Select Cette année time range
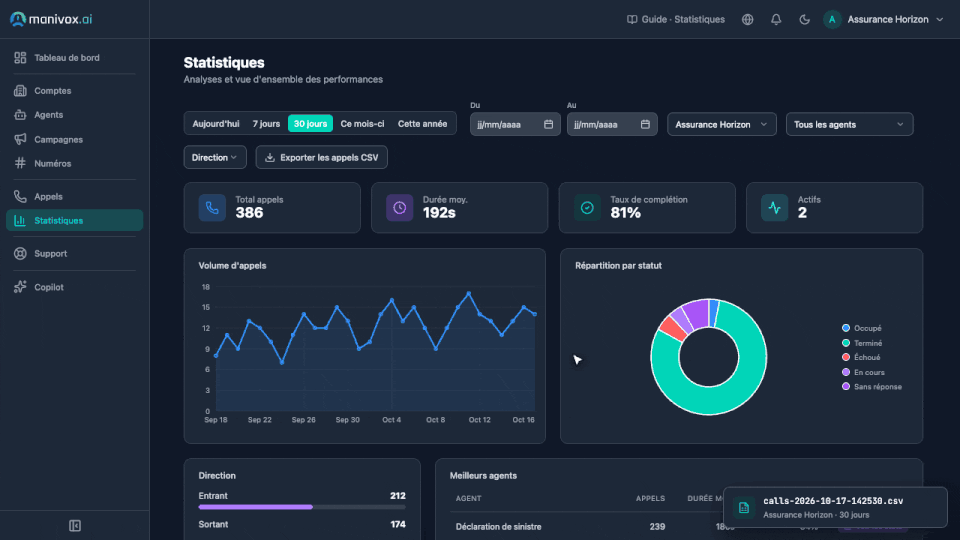Viewport: 960px width, 540px height. coord(422,124)
